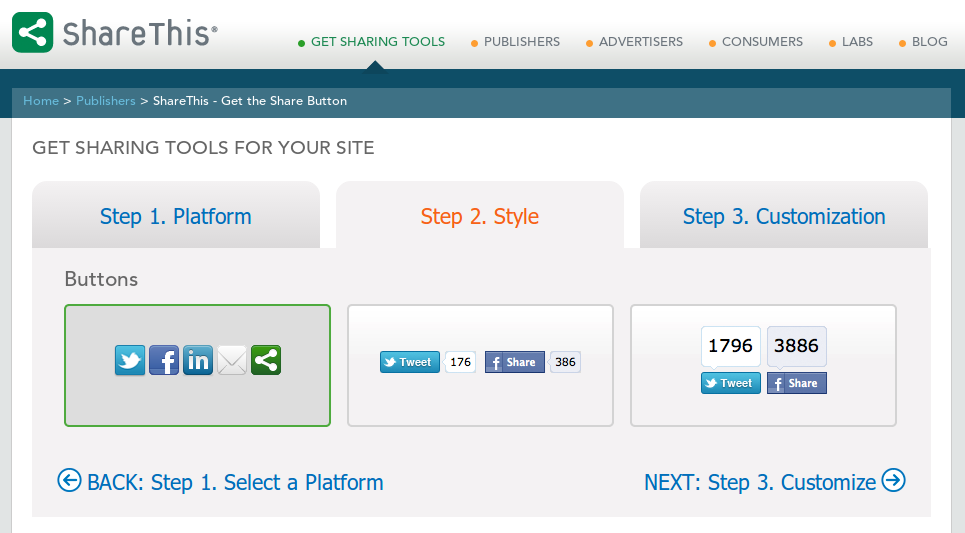Viewport: 965px width, 533px height.
Task: Click the Get Sharing Tools For Your Site heading
Action: 203,148
